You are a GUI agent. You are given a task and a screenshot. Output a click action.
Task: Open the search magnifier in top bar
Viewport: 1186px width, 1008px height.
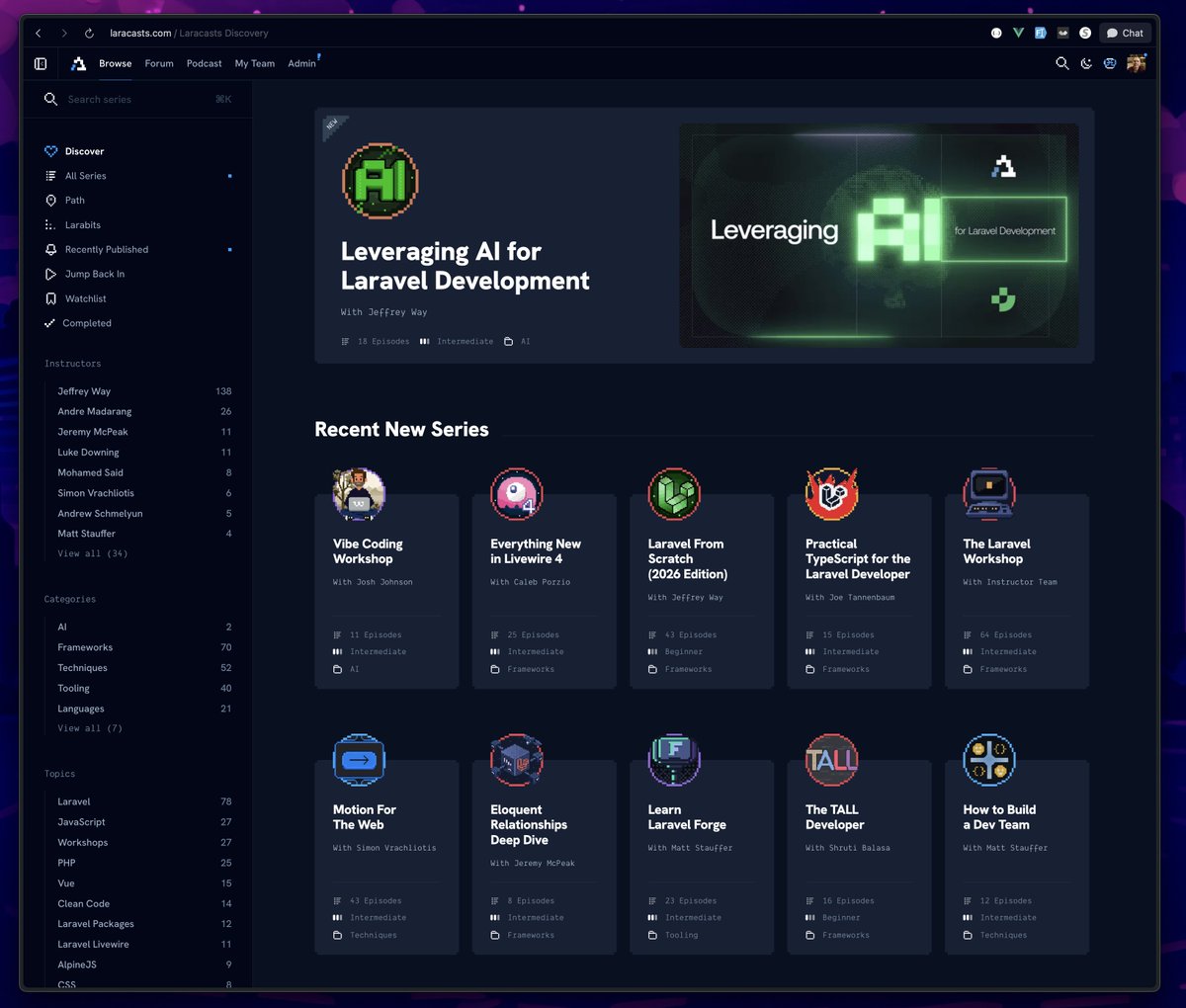coord(1062,63)
